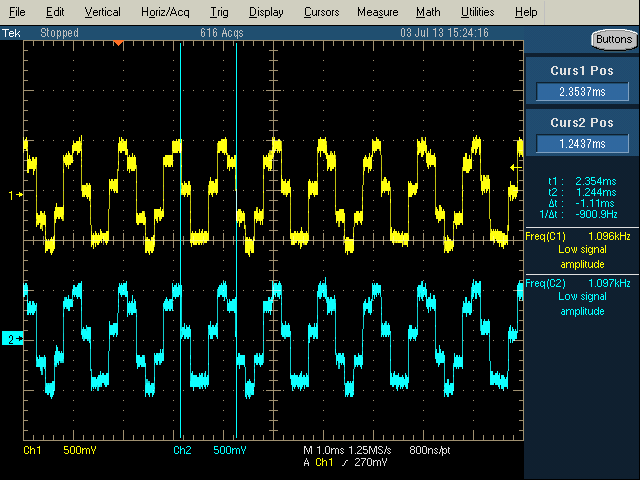Click the channel 1 ground reference marker

point(16,196)
